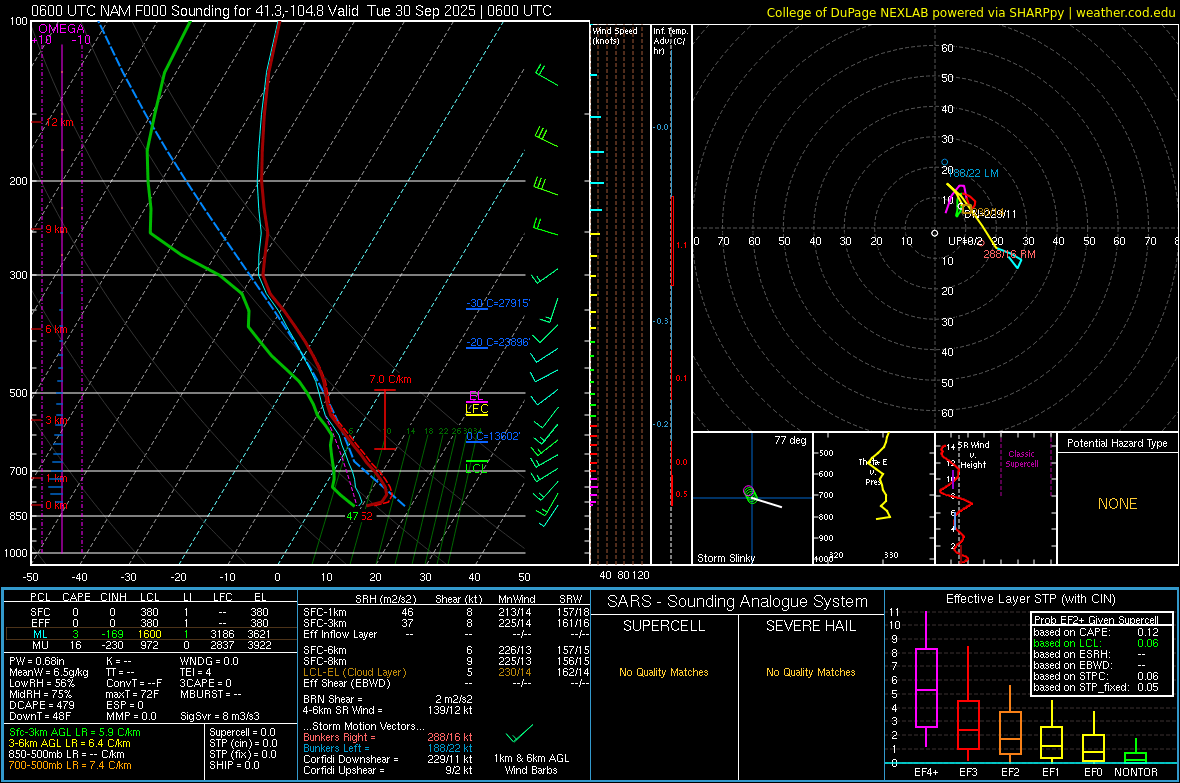
Task: Select the 7.0 C/km lapse rate annotation
Action: click(391, 379)
